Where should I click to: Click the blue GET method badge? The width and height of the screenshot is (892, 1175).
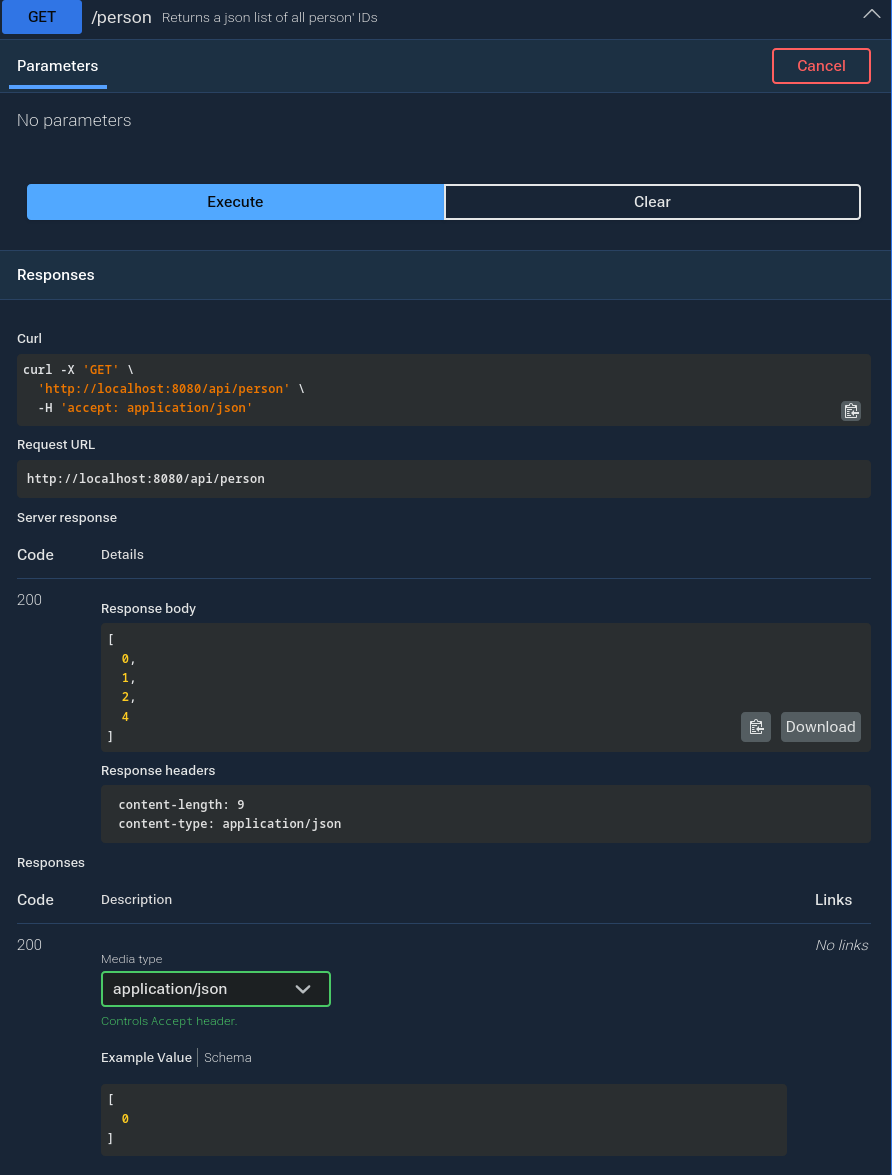(x=42, y=17)
